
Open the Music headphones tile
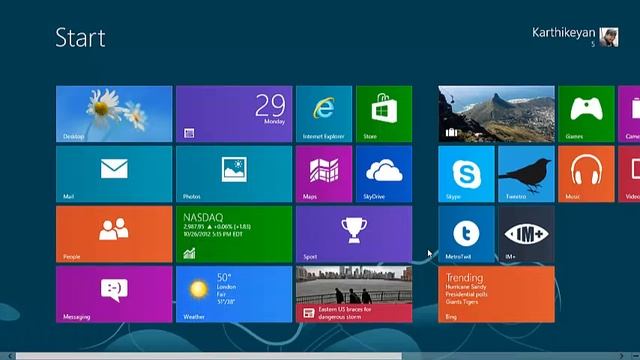[x=586, y=174]
